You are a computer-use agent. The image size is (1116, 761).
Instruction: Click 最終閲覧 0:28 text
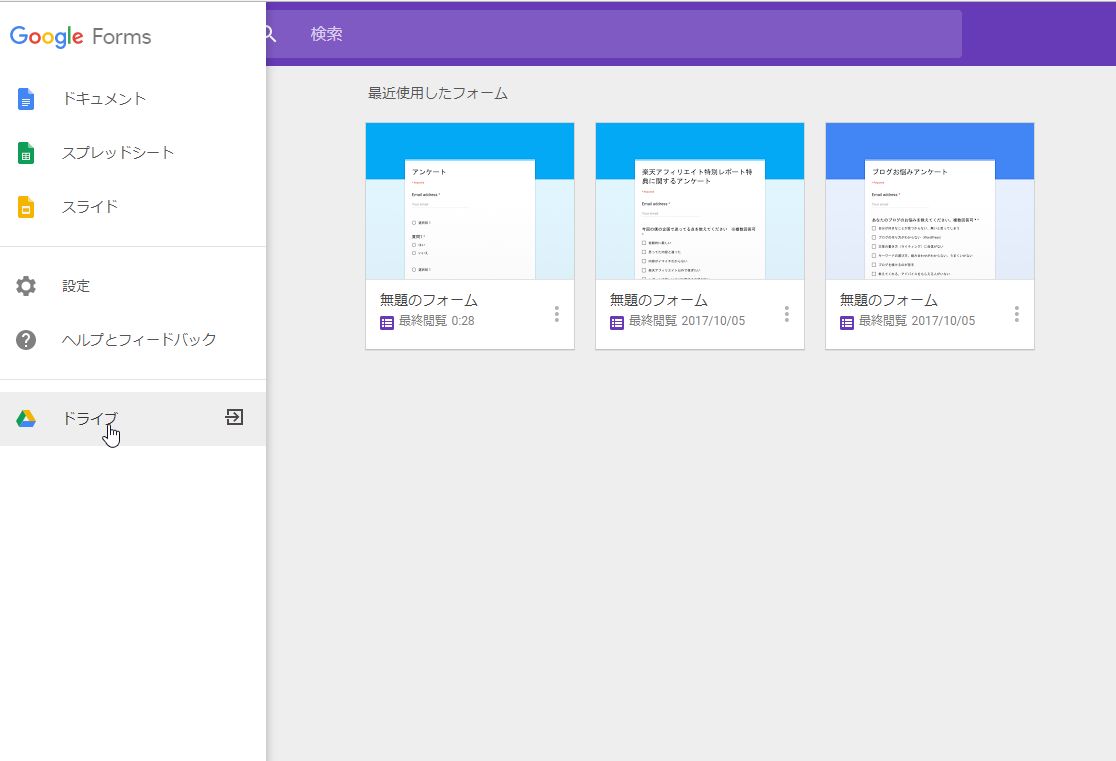tap(436, 321)
